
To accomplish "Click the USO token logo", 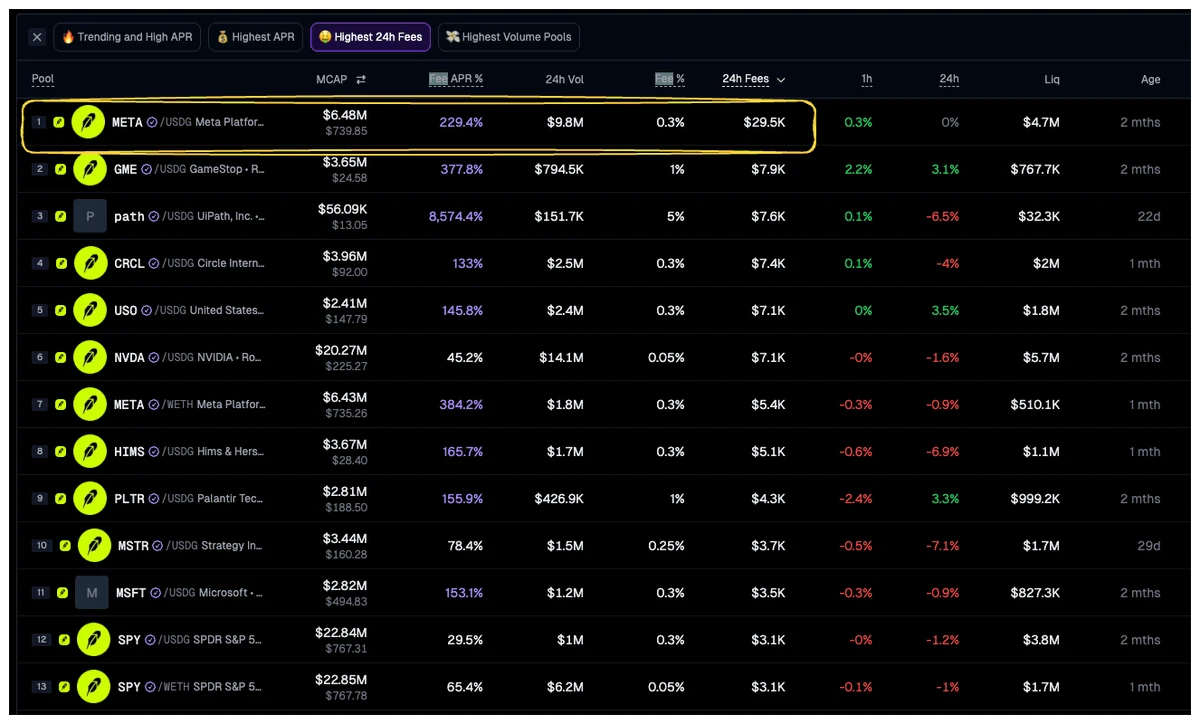I will (x=90, y=310).
